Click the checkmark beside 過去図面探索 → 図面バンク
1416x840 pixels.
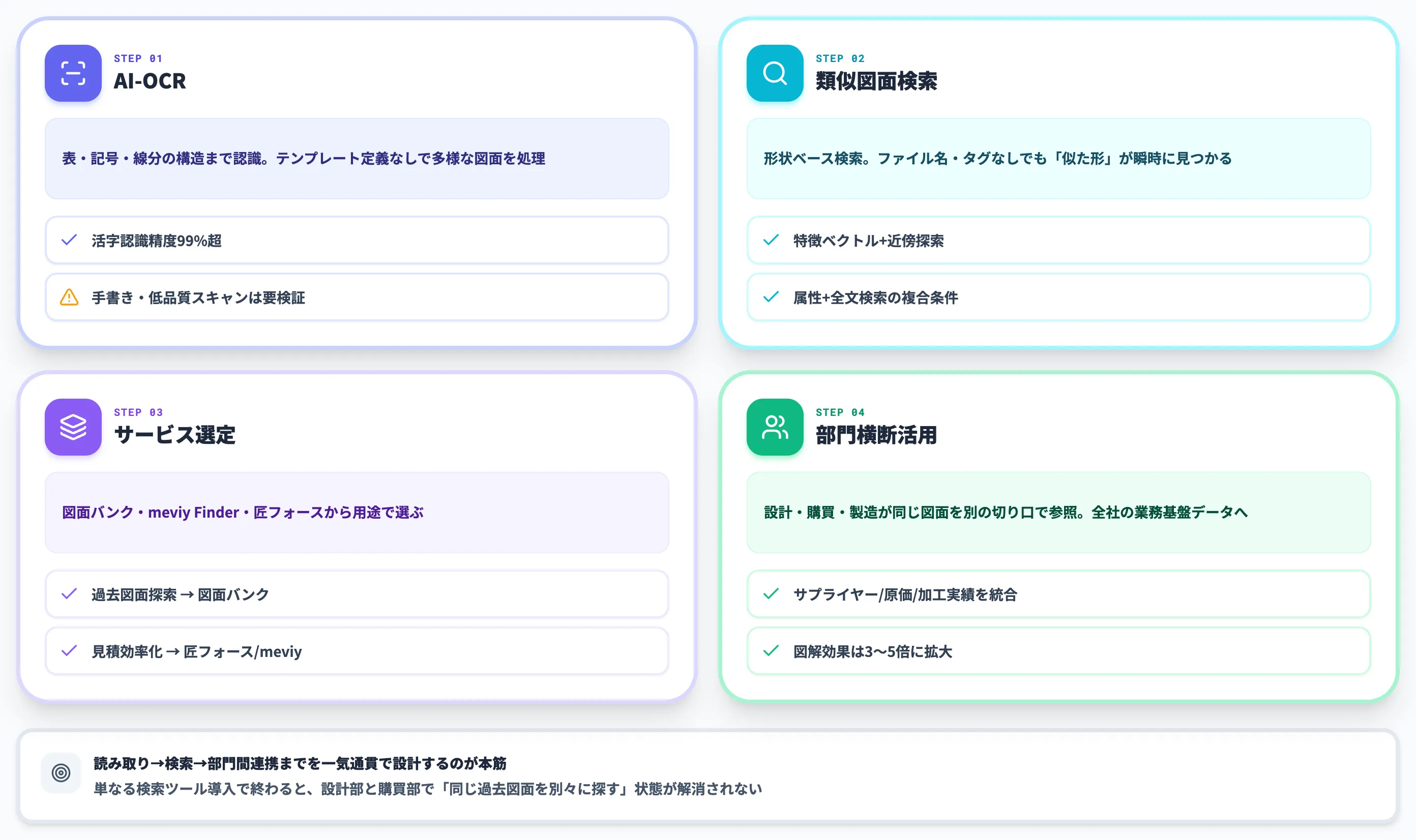(x=69, y=594)
